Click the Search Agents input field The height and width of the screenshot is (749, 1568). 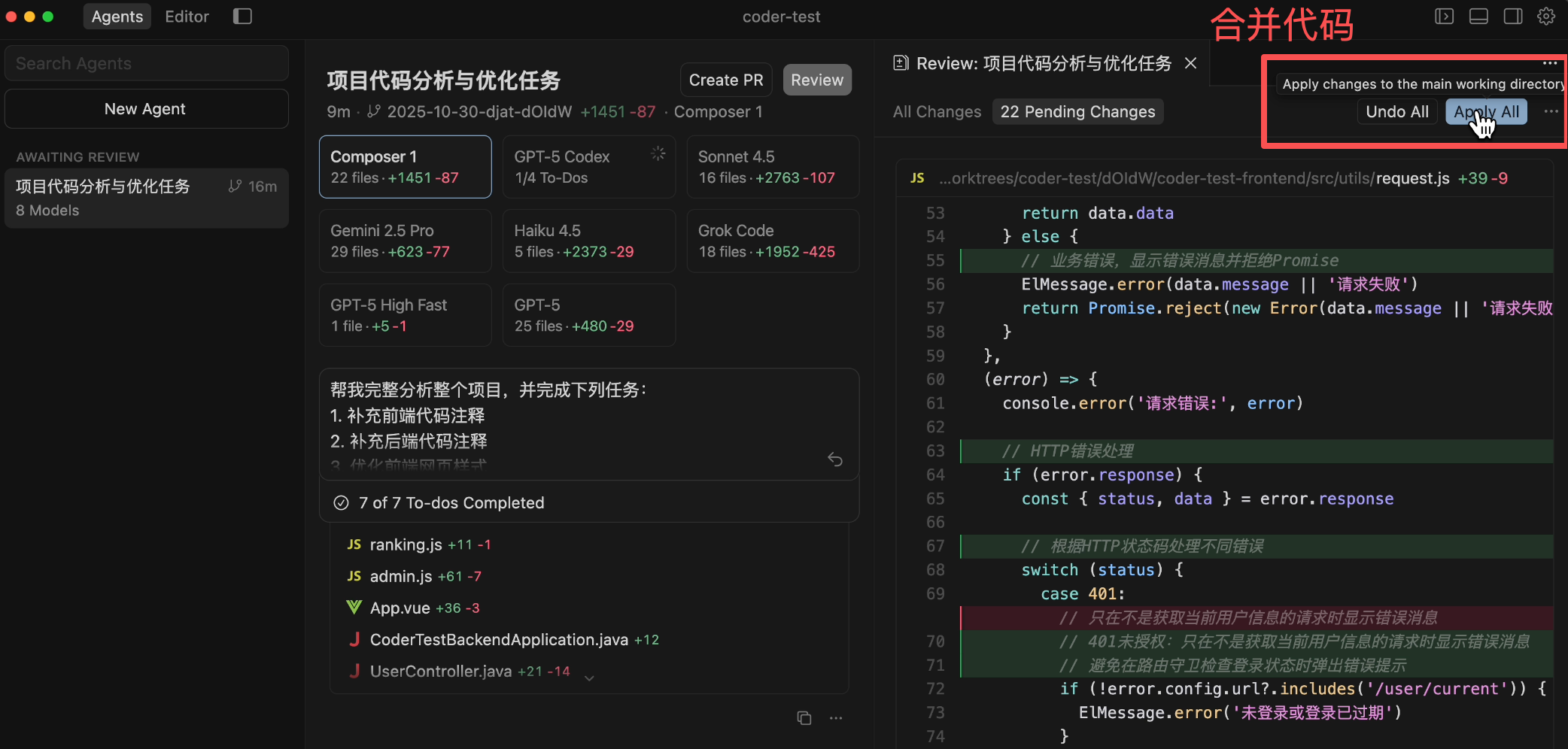click(147, 64)
